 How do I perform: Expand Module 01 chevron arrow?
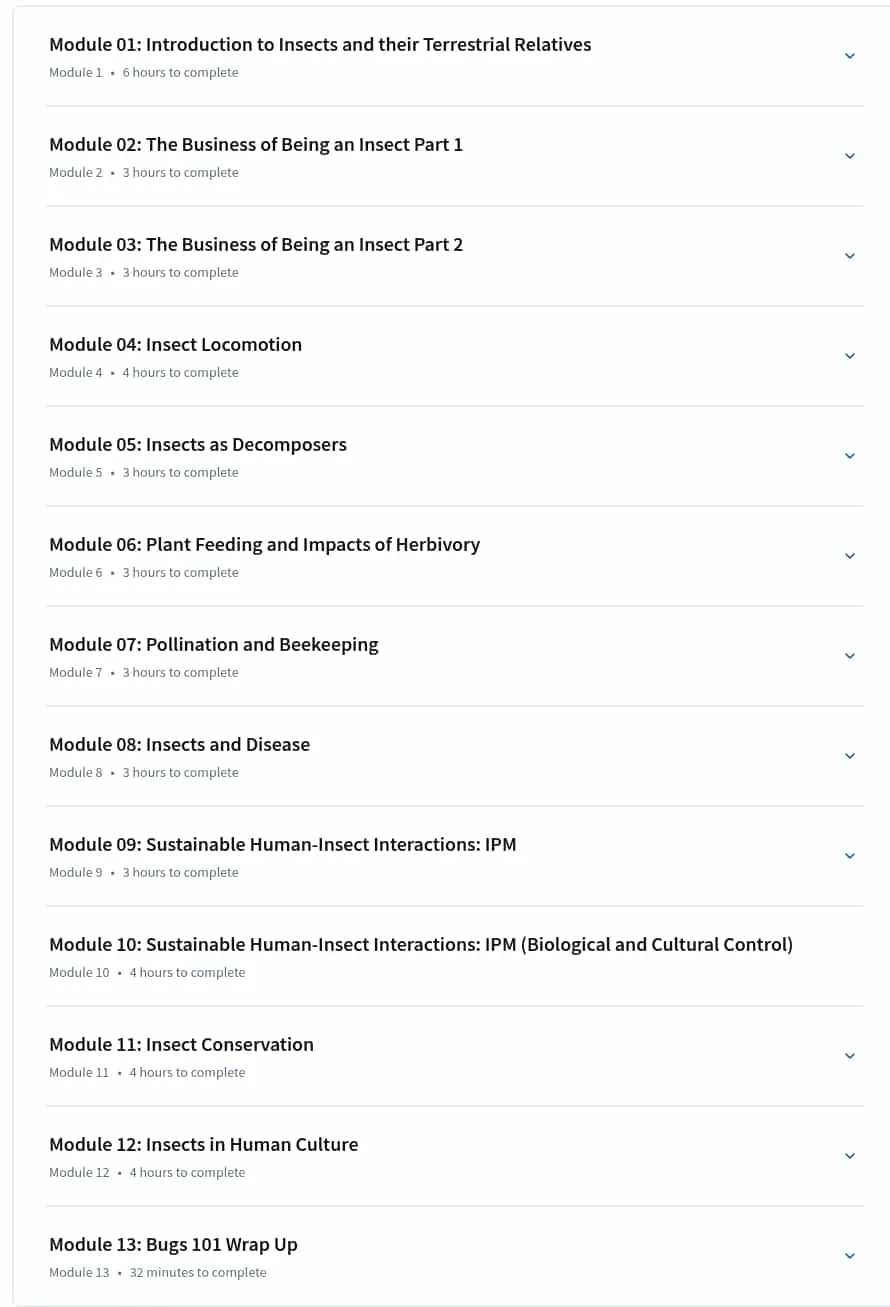click(850, 56)
